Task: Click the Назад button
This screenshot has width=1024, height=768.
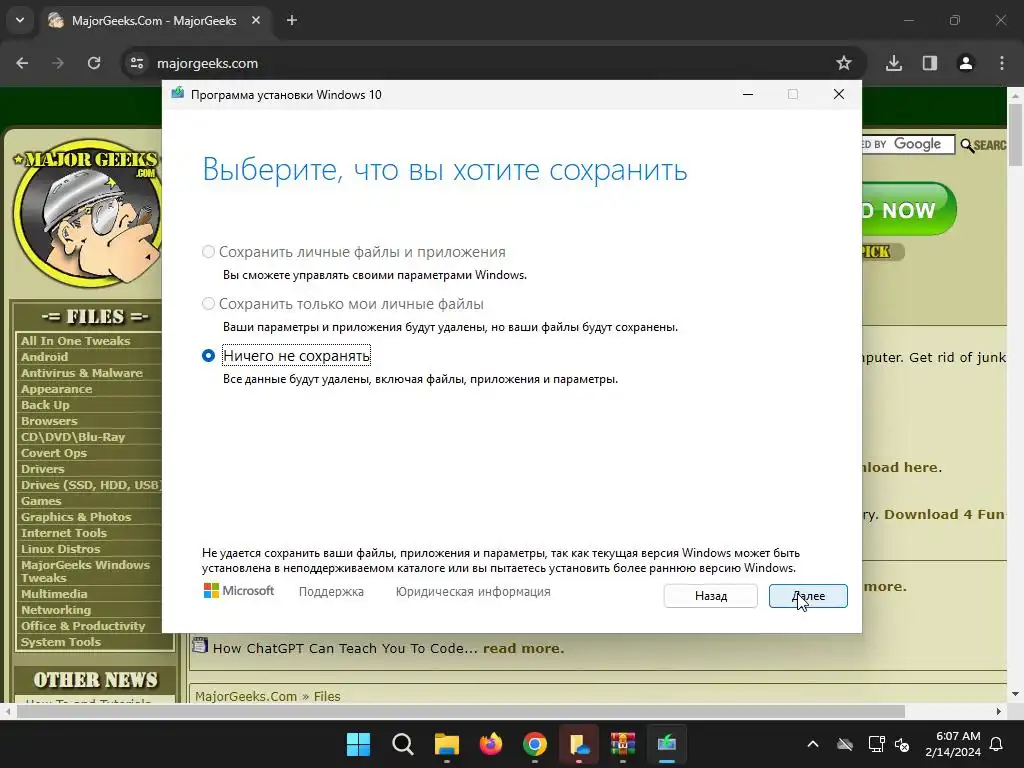Action: coord(711,596)
